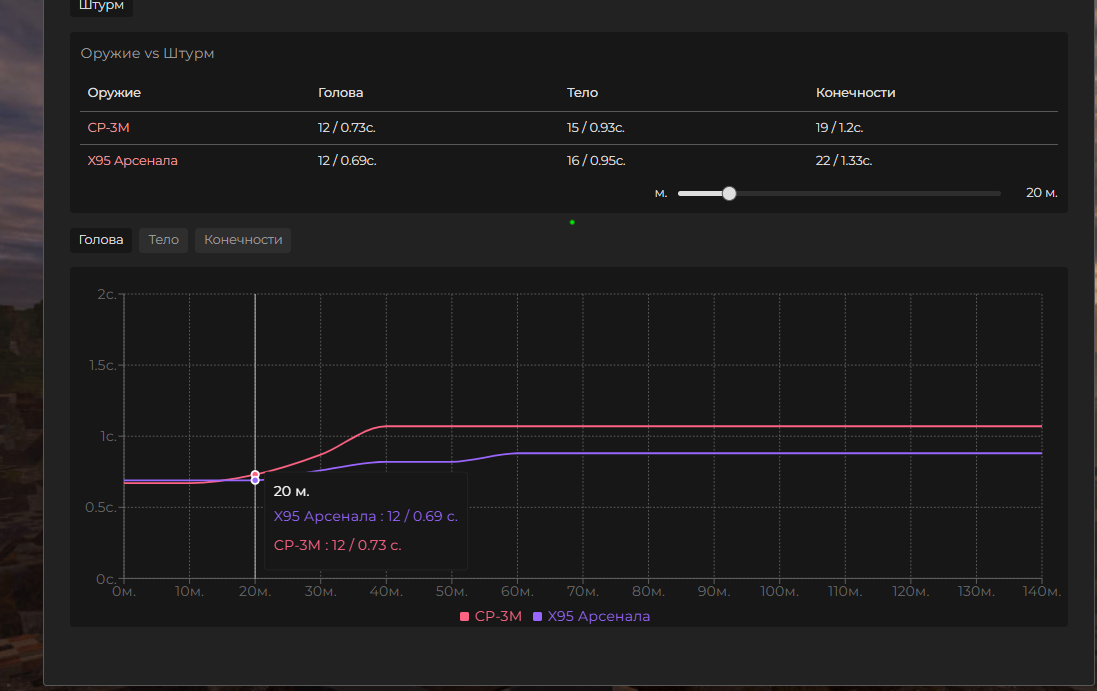Open the X95 Арсенала weapon link
The height and width of the screenshot is (691, 1097).
click(132, 161)
